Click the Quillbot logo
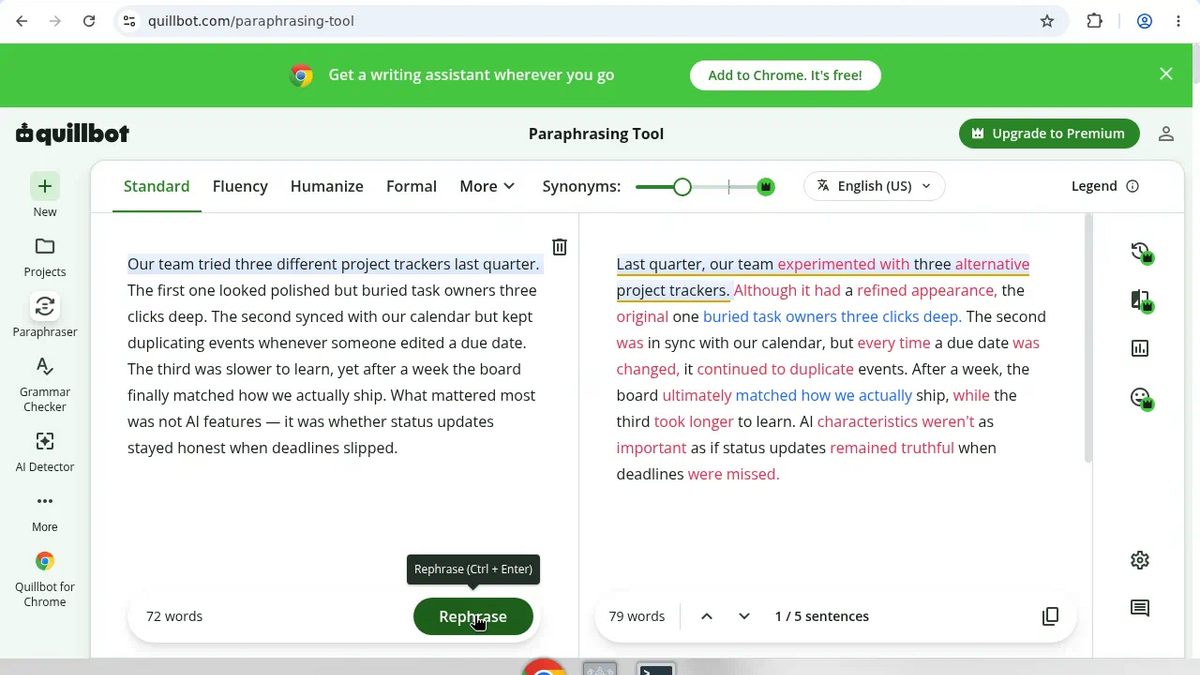The image size is (1200, 675). [72, 133]
